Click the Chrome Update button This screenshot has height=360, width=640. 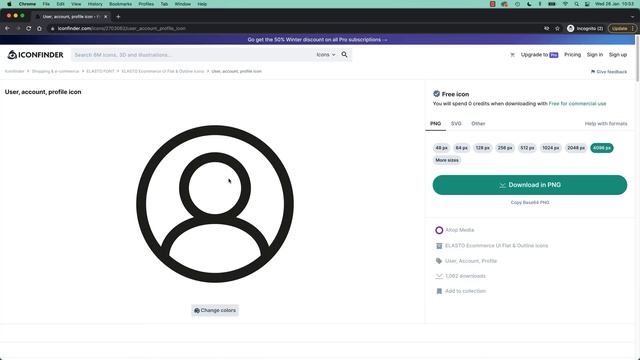[622, 29]
